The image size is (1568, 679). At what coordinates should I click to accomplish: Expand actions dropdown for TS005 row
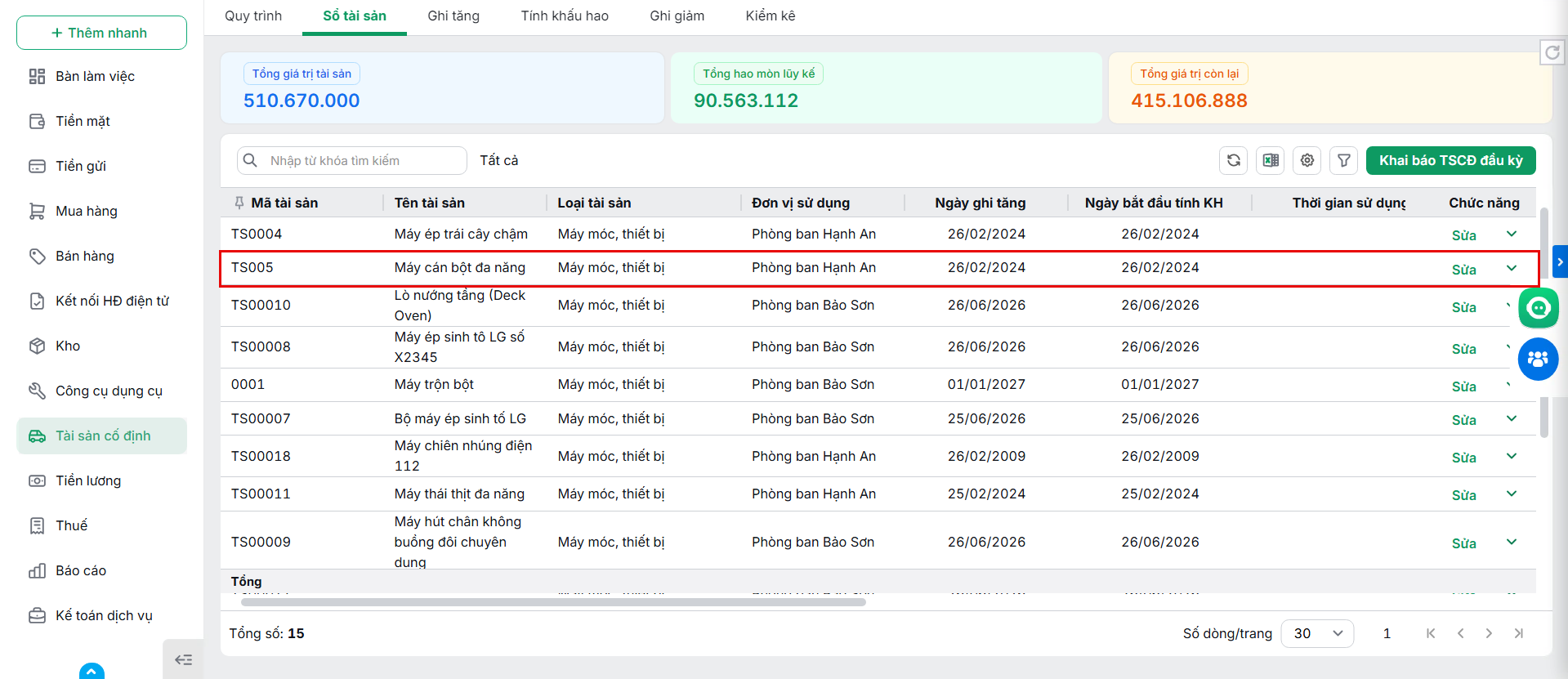click(1512, 269)
